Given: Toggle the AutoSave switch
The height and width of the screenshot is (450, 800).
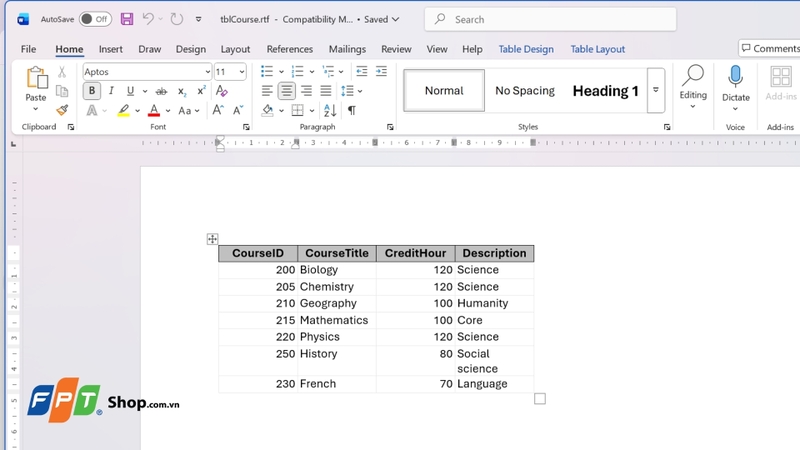Looking at the screenshot, I should click(95, 19).
